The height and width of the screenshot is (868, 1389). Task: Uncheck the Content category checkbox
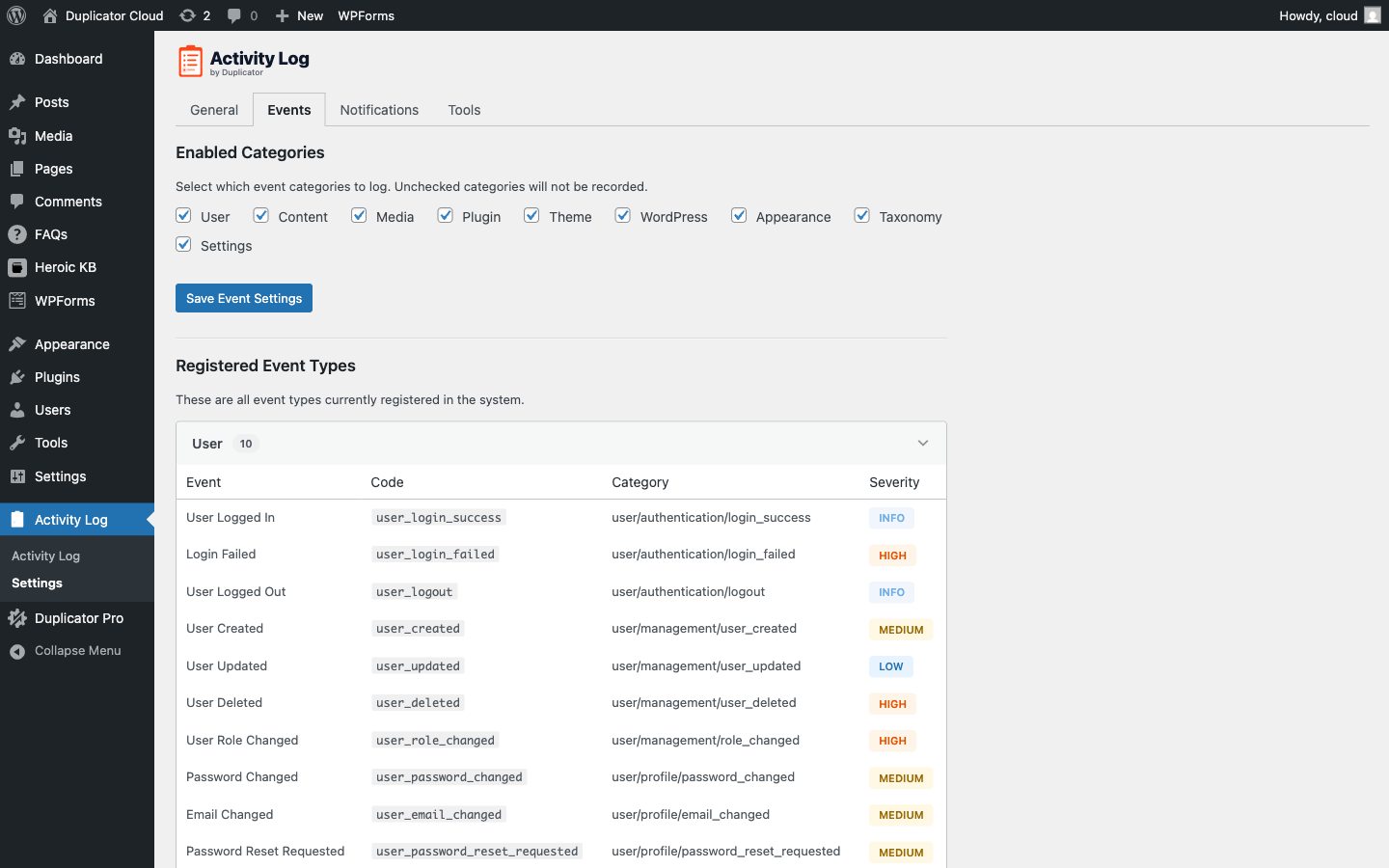tap(261, 215)
